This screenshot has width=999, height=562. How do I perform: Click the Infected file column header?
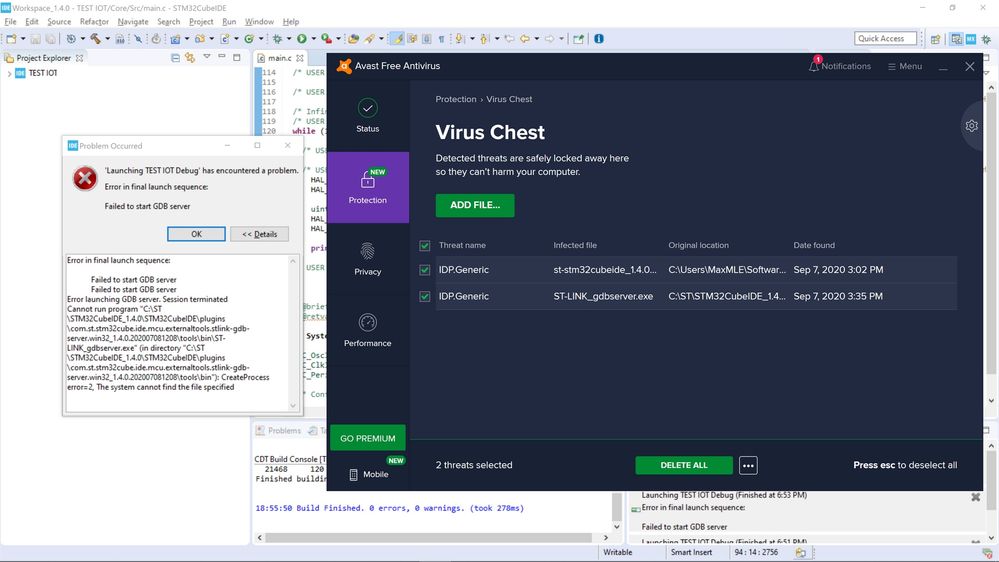(x=575, y=245)
